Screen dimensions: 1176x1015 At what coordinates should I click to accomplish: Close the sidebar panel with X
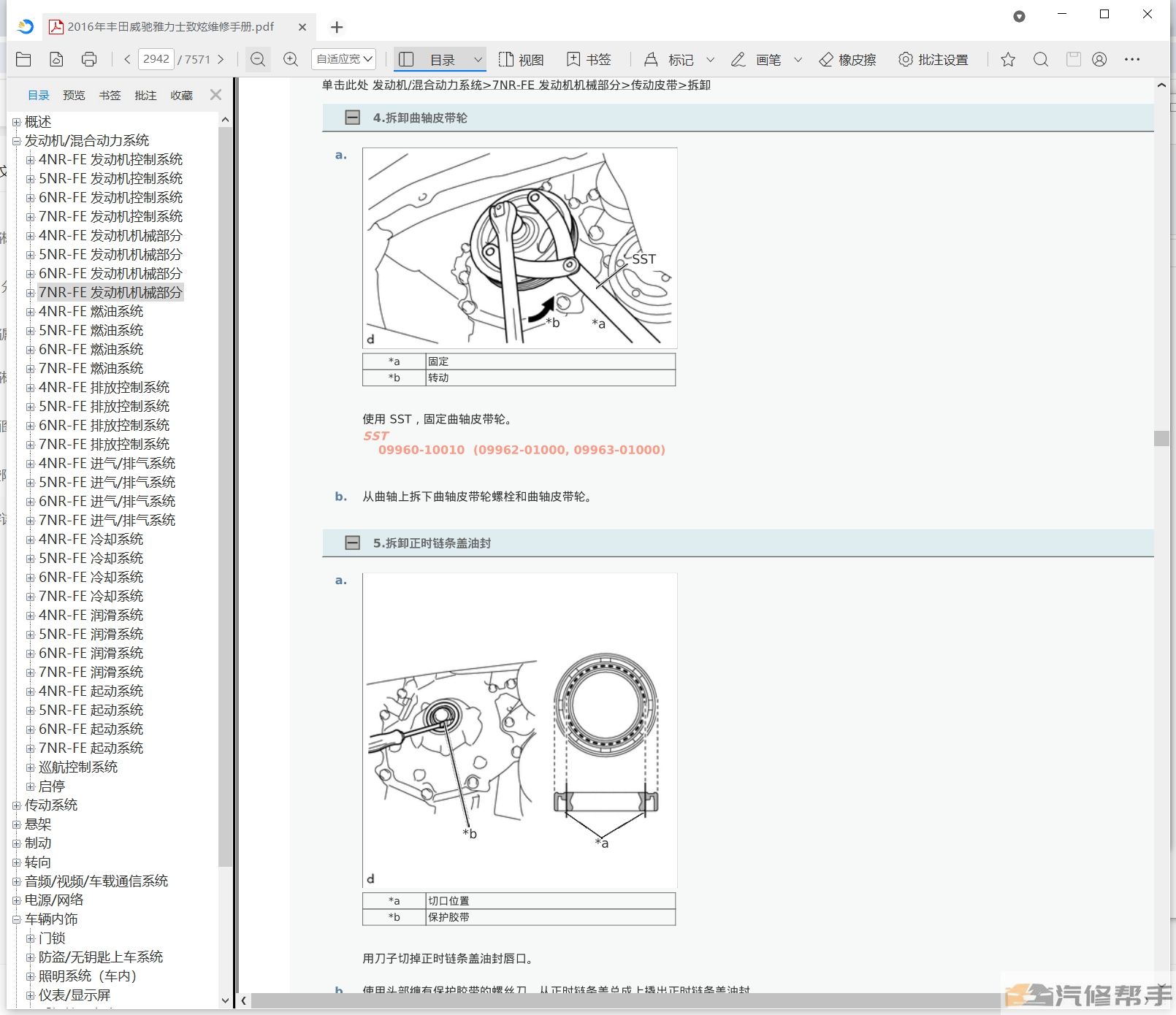click(215, 94)
